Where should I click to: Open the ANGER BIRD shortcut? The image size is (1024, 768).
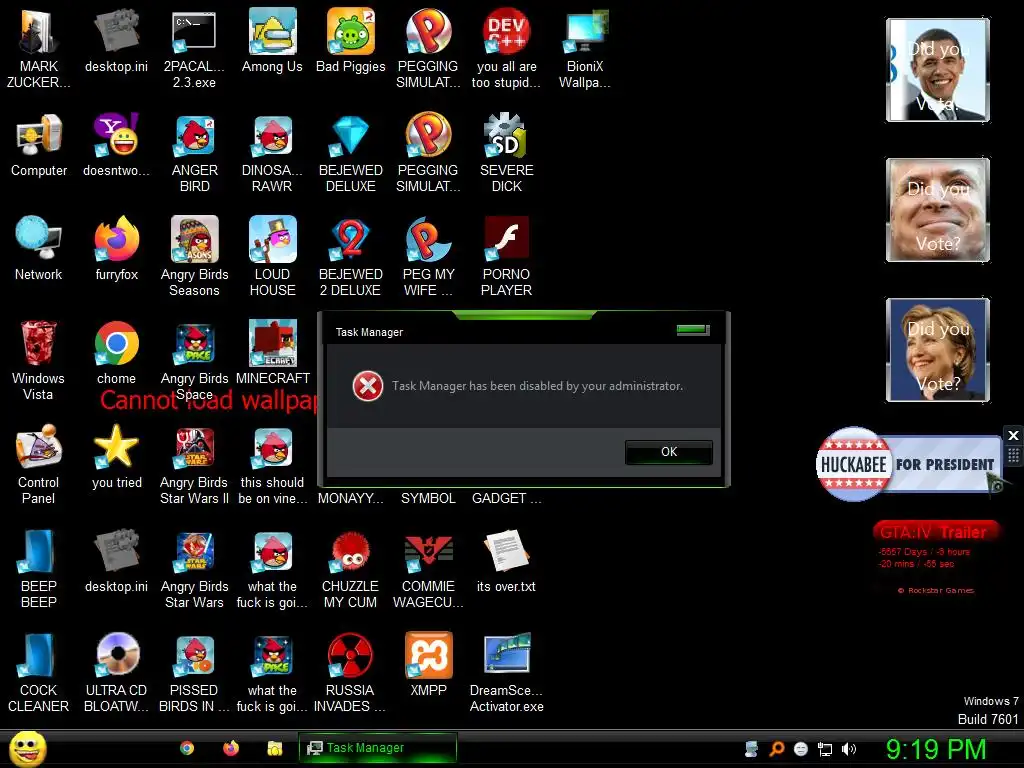coord(194,153)
